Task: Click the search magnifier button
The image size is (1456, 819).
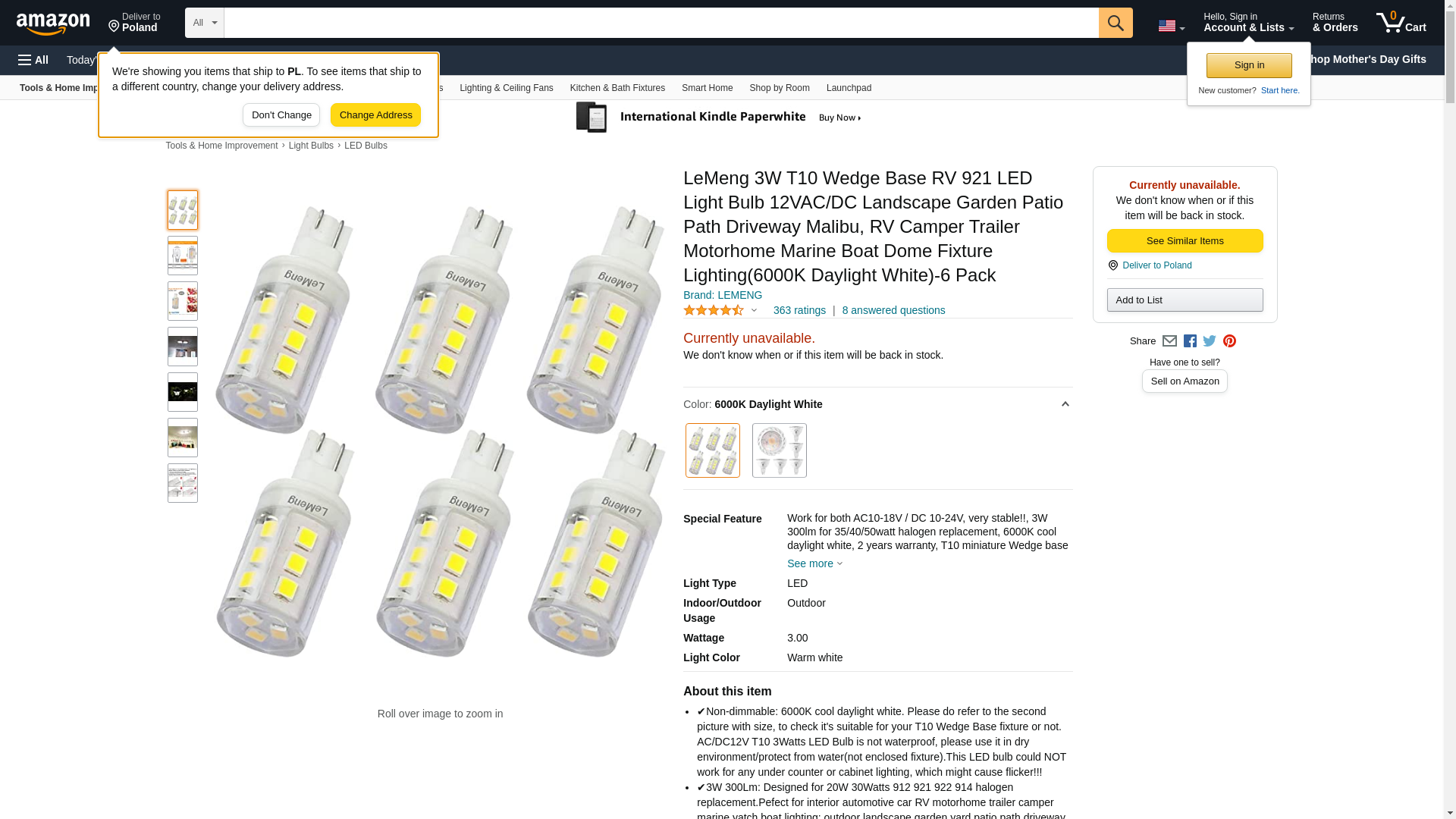Action: 1116,23
